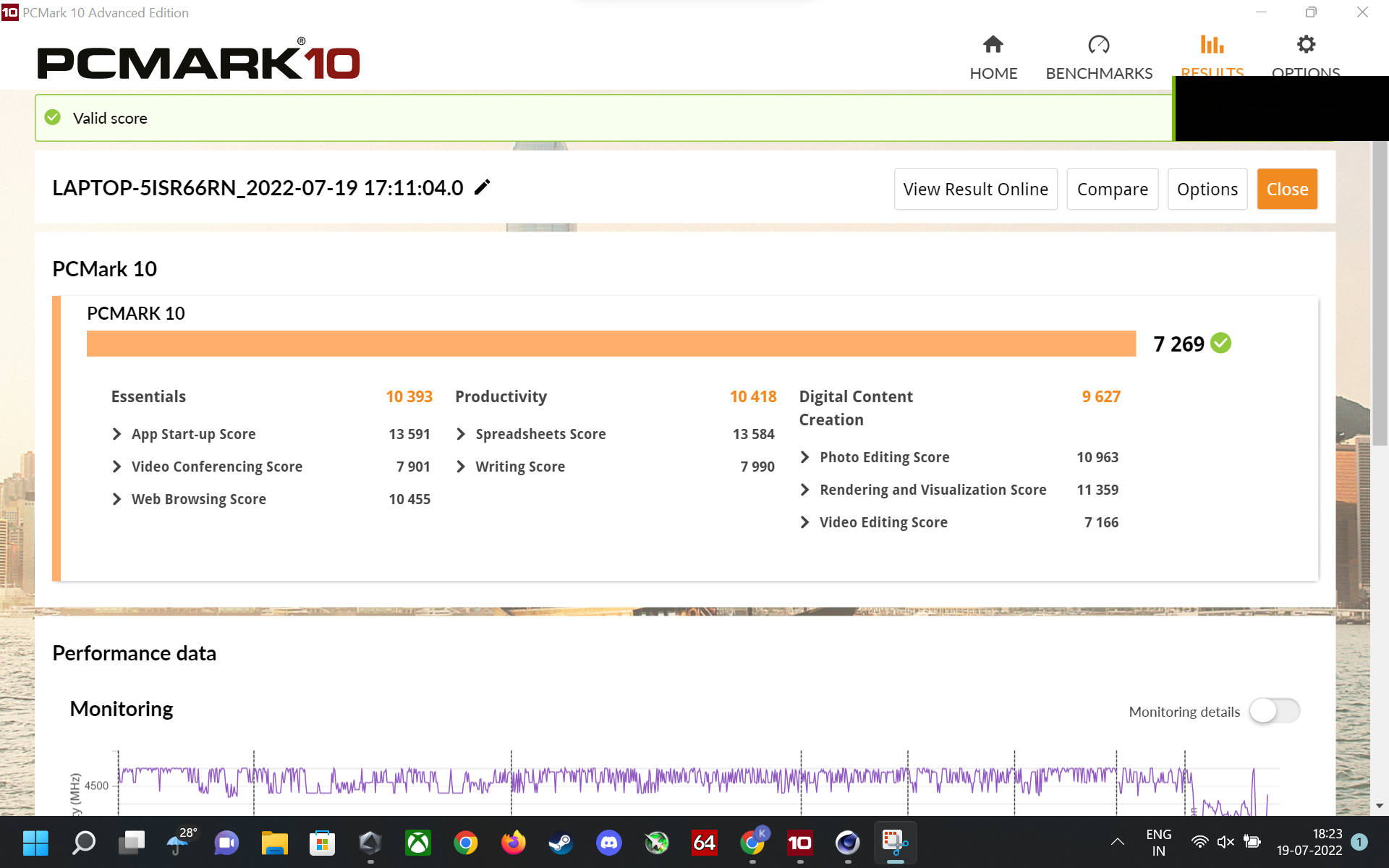Open the AIDA64 taskbar icon
This screenshot has width=1389, height=868.
tap(704, 843)
